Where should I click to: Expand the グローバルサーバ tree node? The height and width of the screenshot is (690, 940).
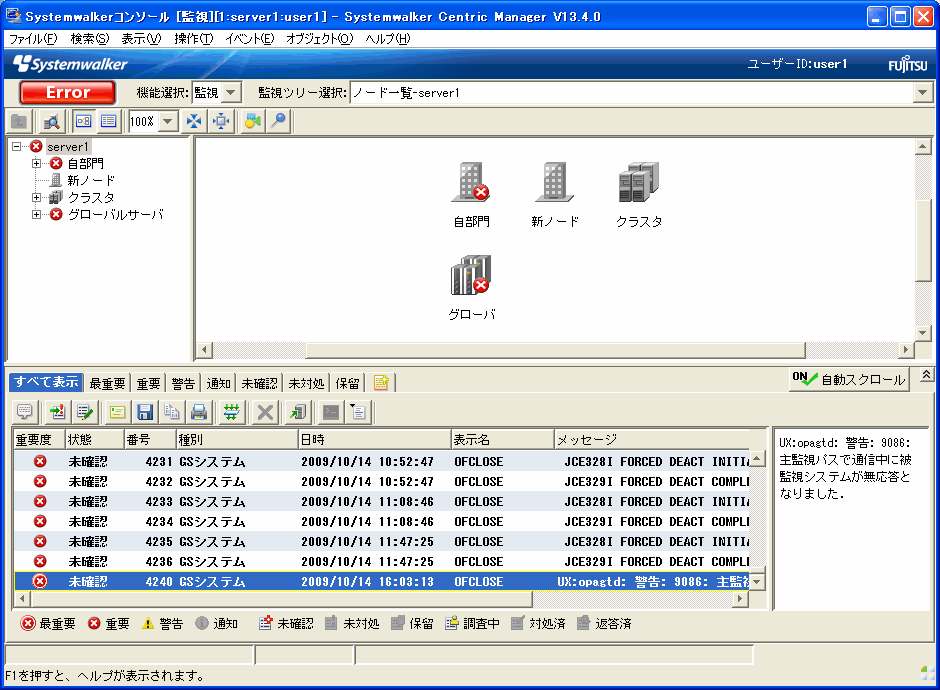coord(37,214)
